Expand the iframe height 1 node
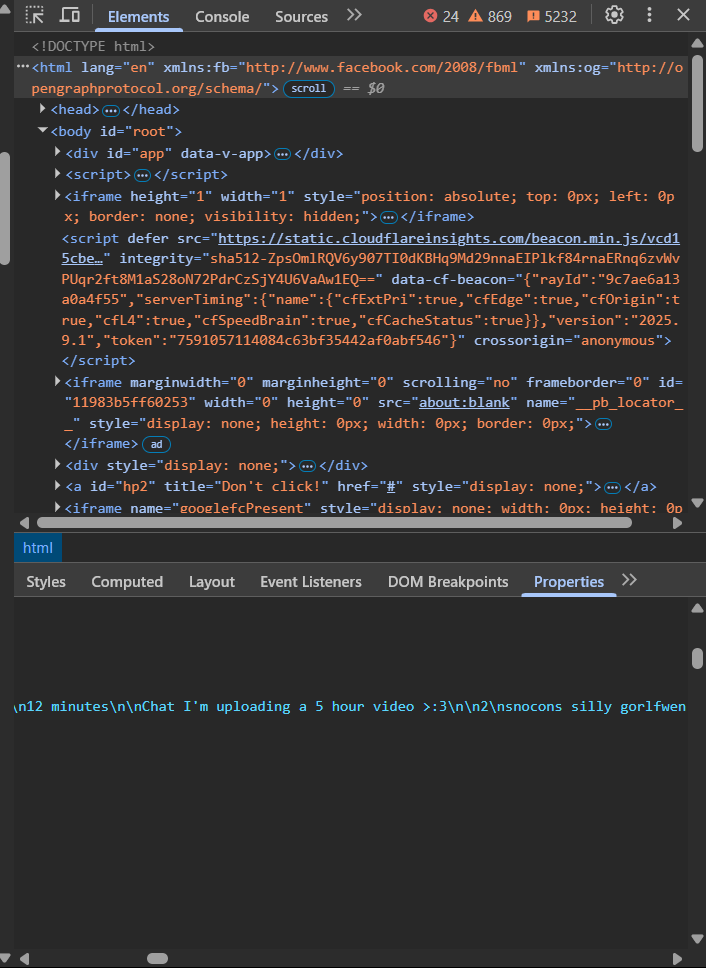 pos(57,195)
